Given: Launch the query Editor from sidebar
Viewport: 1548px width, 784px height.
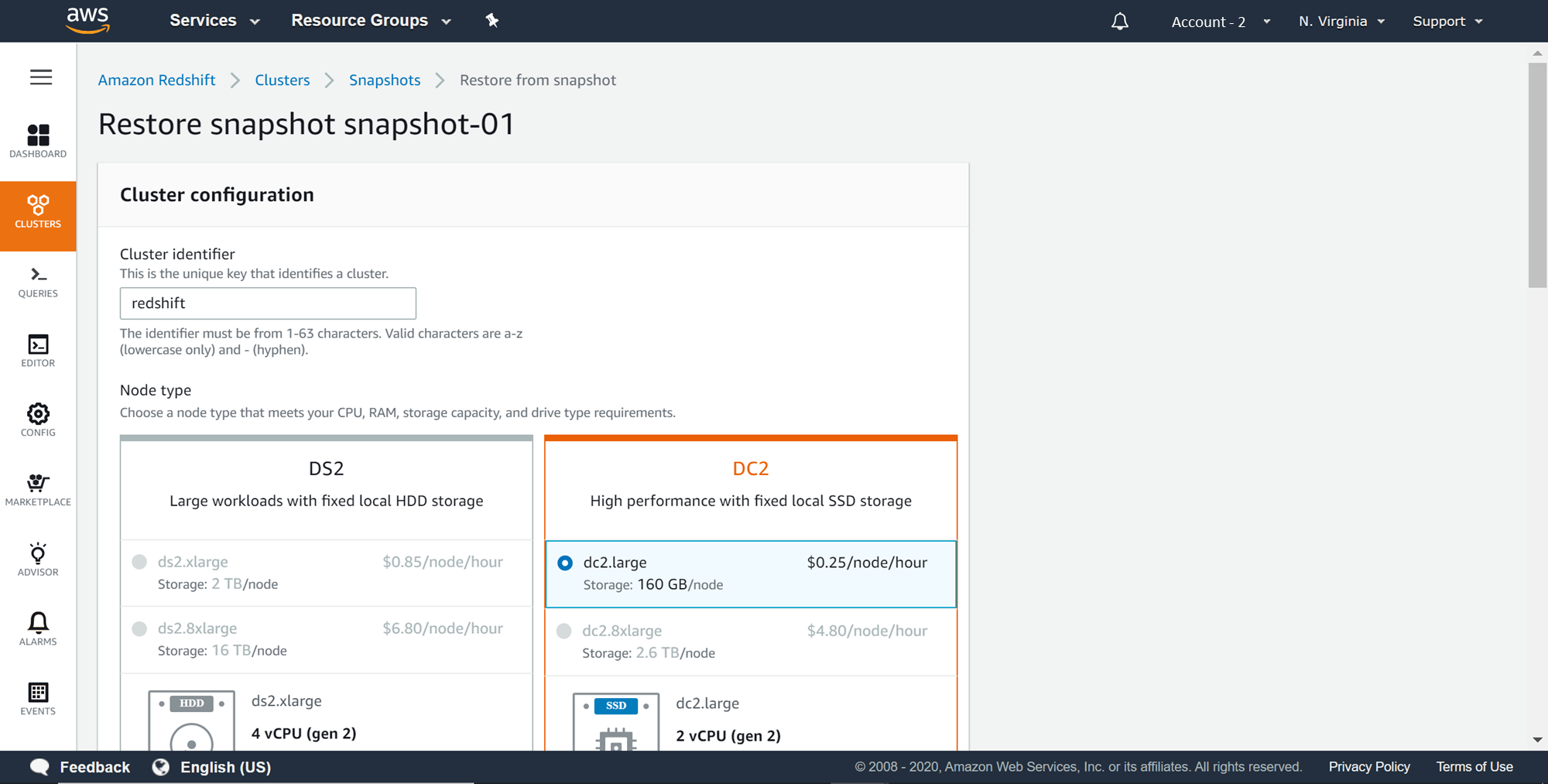Looking at the screenshot, I should (x=38, y=351).
